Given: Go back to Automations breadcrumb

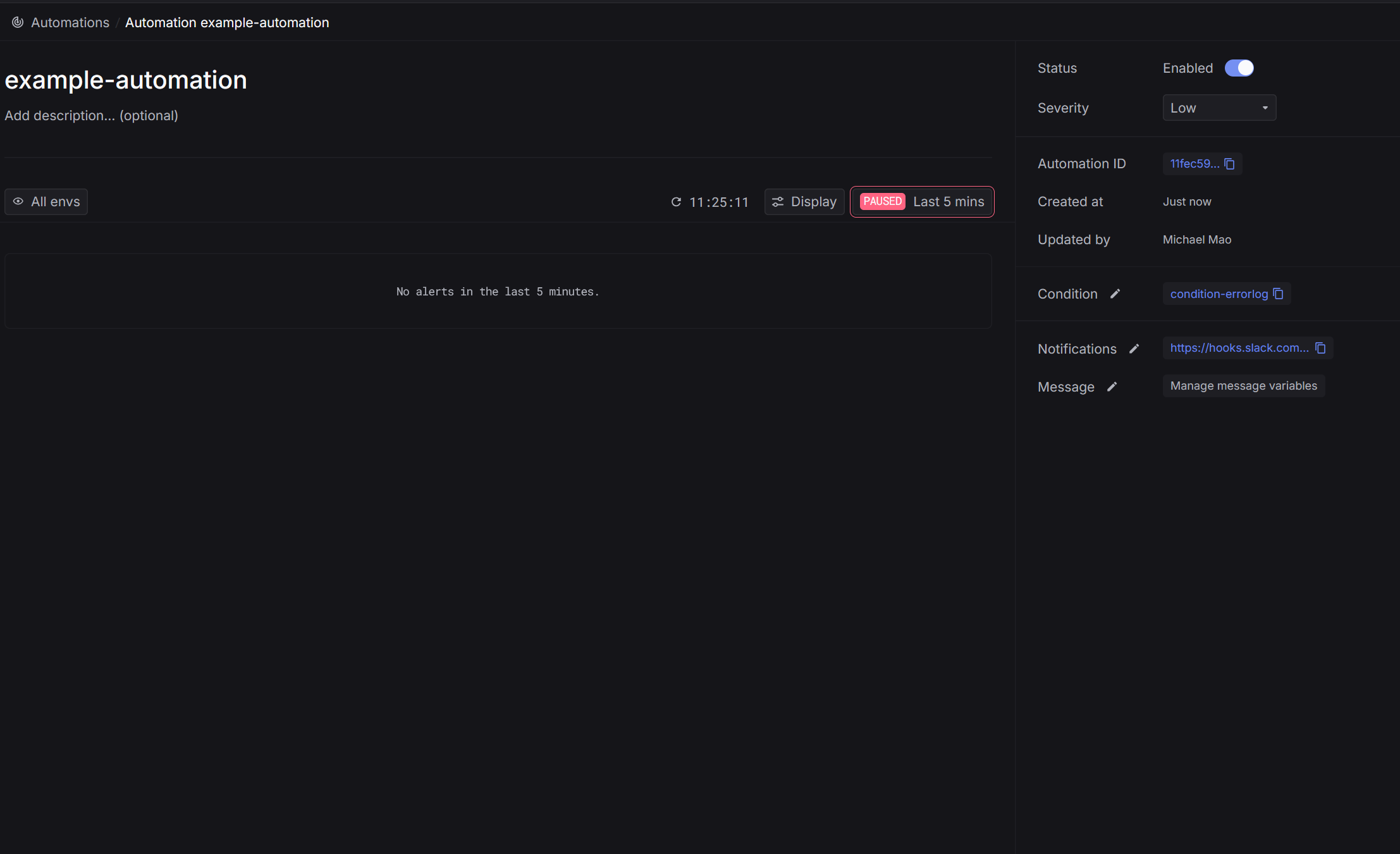Looking at the screenshot, I should click(70, 22).
